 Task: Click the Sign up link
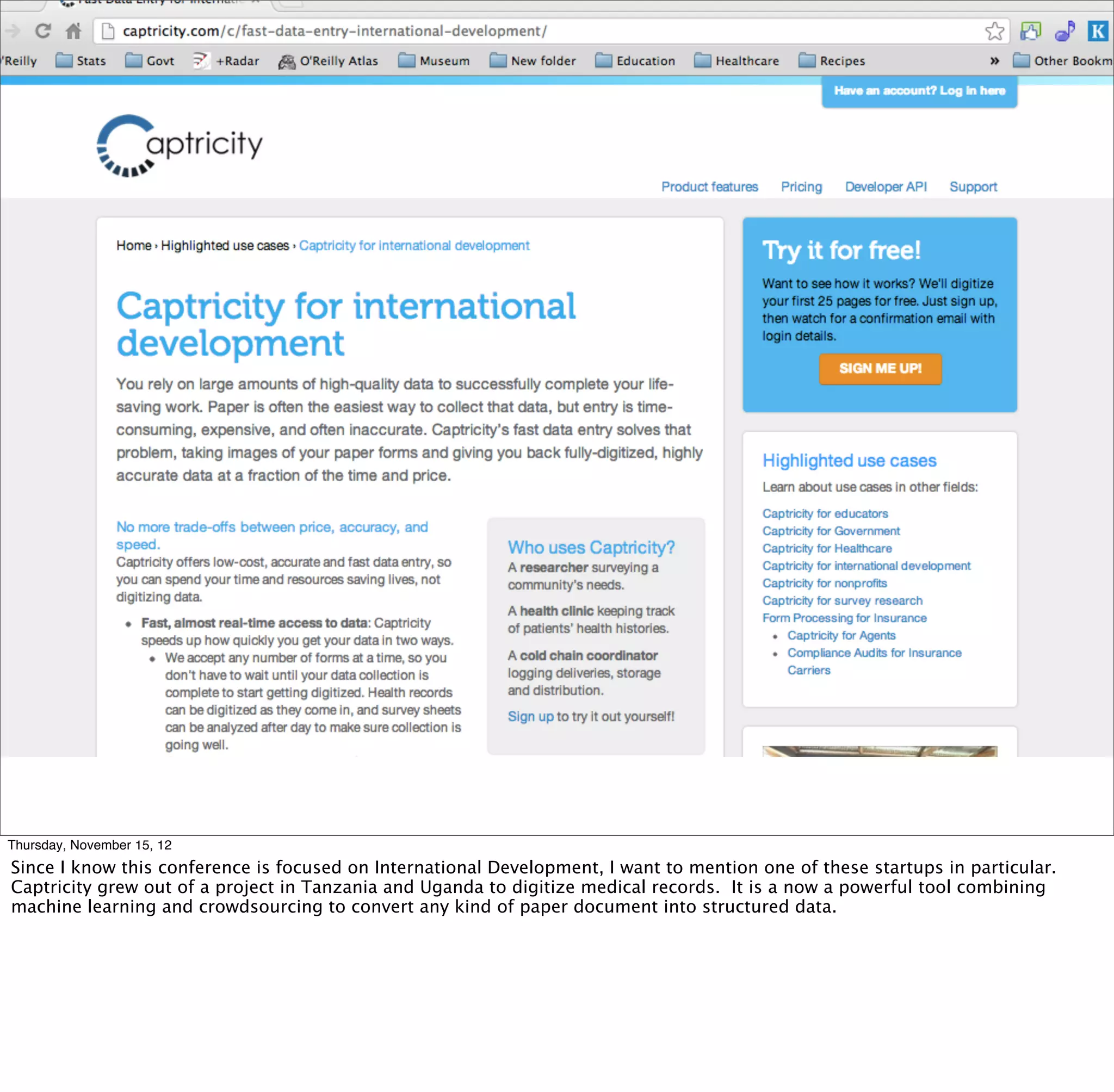[530, 716]
